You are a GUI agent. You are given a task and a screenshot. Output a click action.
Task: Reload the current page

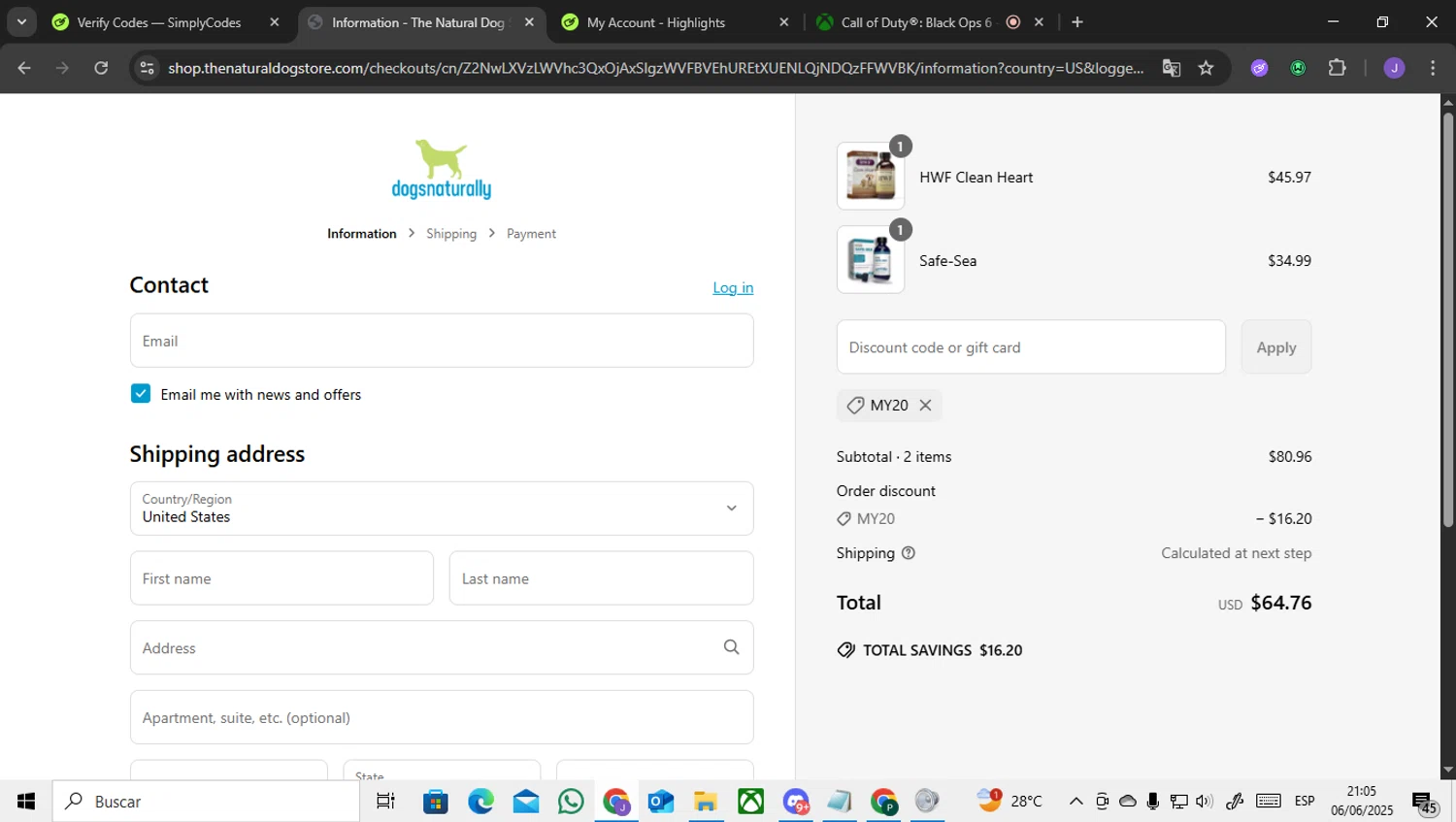101,68
